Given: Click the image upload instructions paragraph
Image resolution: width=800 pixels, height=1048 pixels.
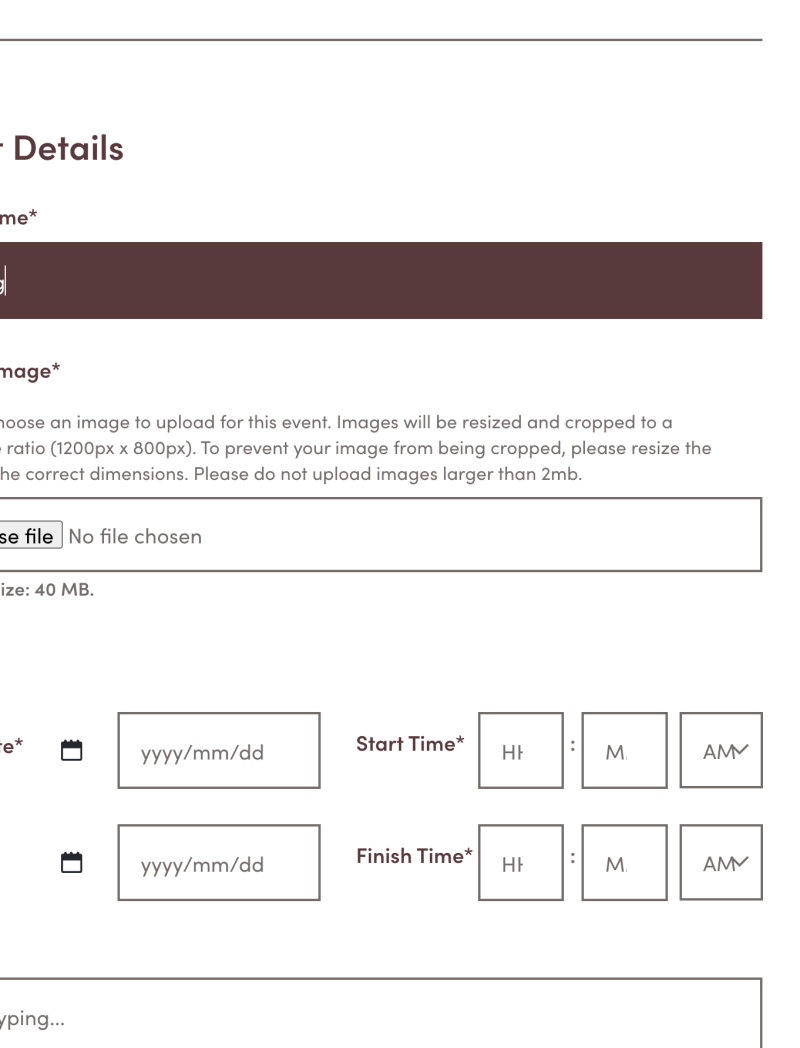Looking at the screenshot, I should click(x=350, y=448).
